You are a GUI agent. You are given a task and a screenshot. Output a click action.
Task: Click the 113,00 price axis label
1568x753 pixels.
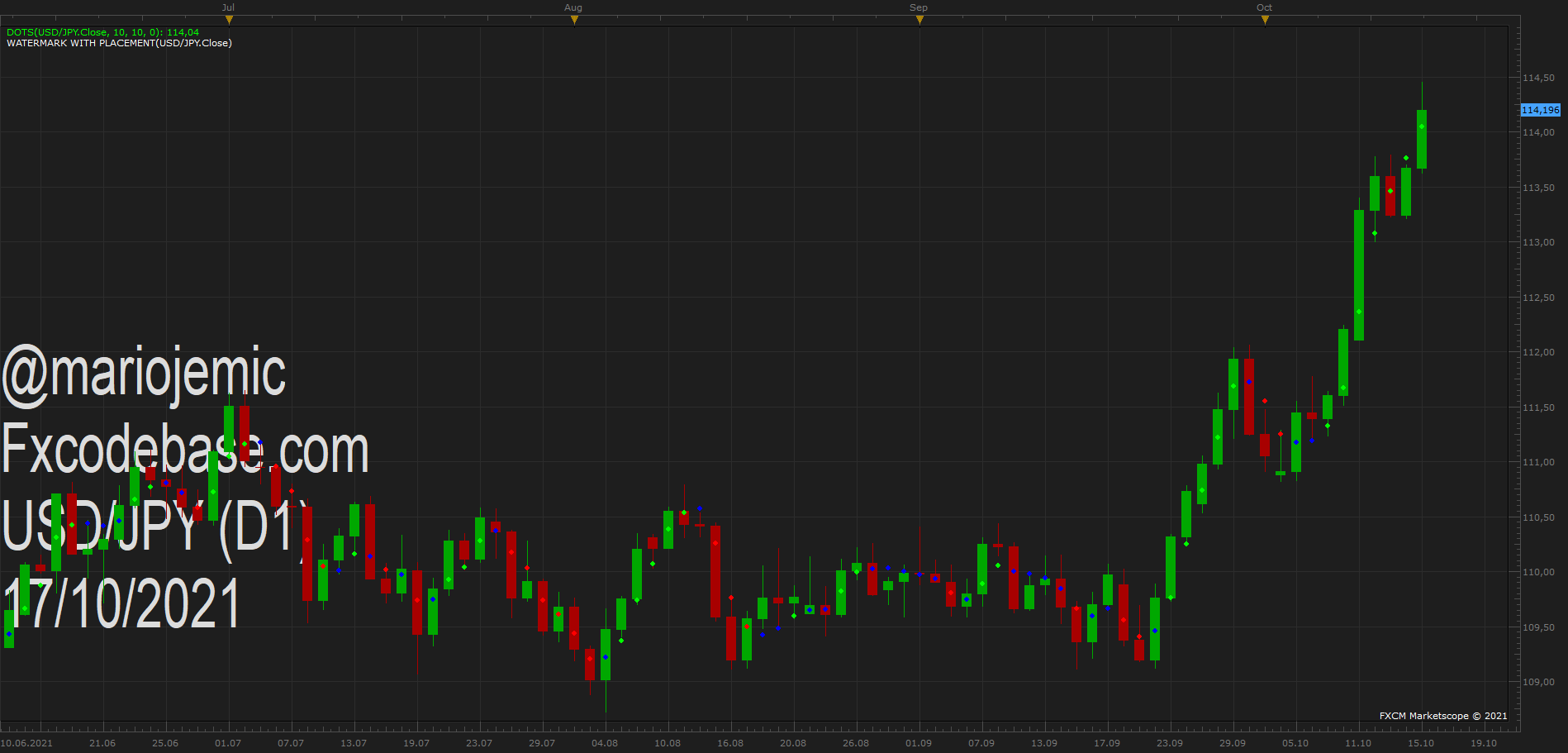tap(1538, 242)
